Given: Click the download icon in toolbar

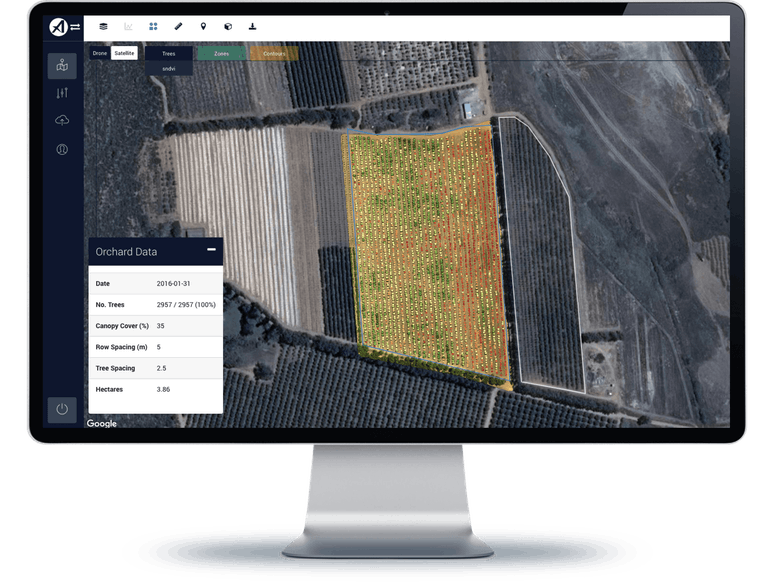Looking at the screenshot, I should [252, 27].
